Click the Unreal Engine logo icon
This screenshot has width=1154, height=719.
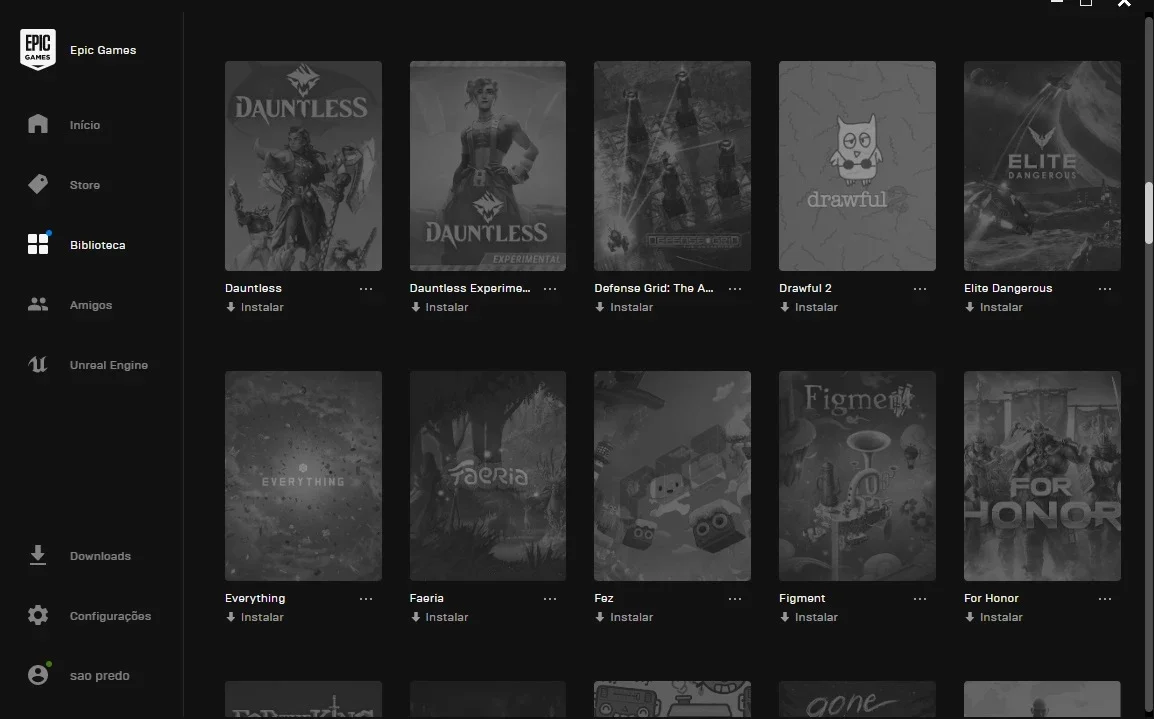pos(38,364)
